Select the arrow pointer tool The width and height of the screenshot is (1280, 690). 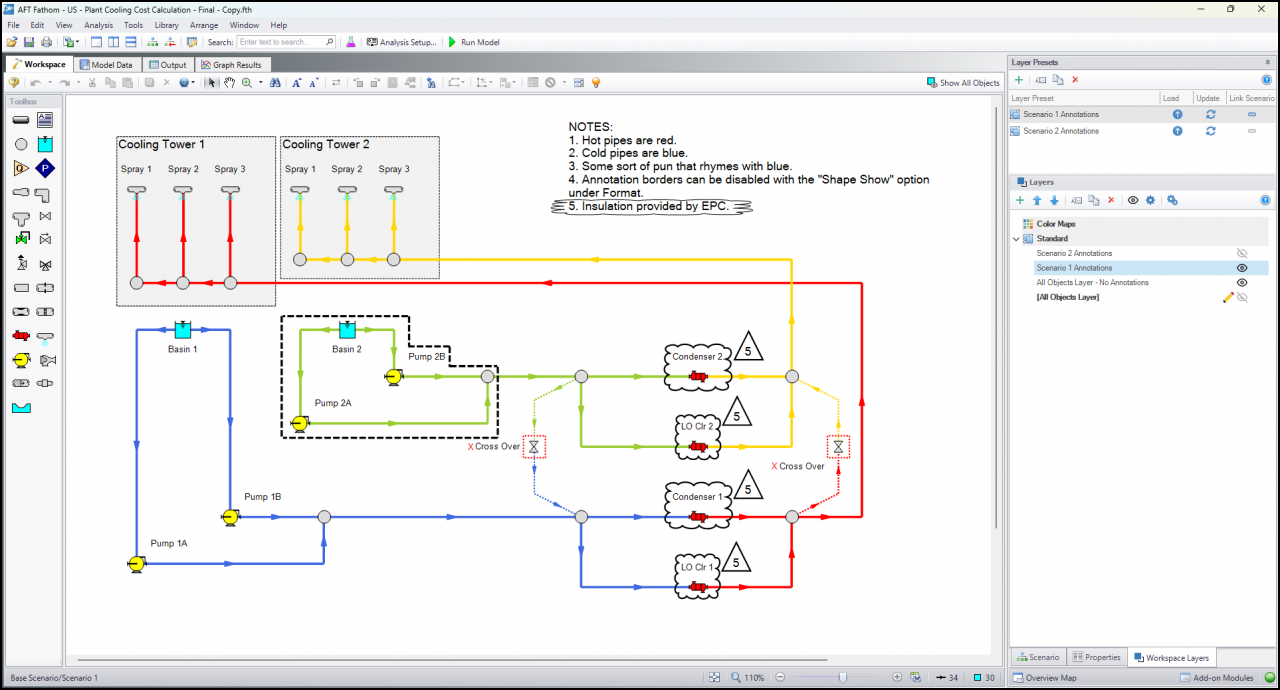click(x=212, y=83)
